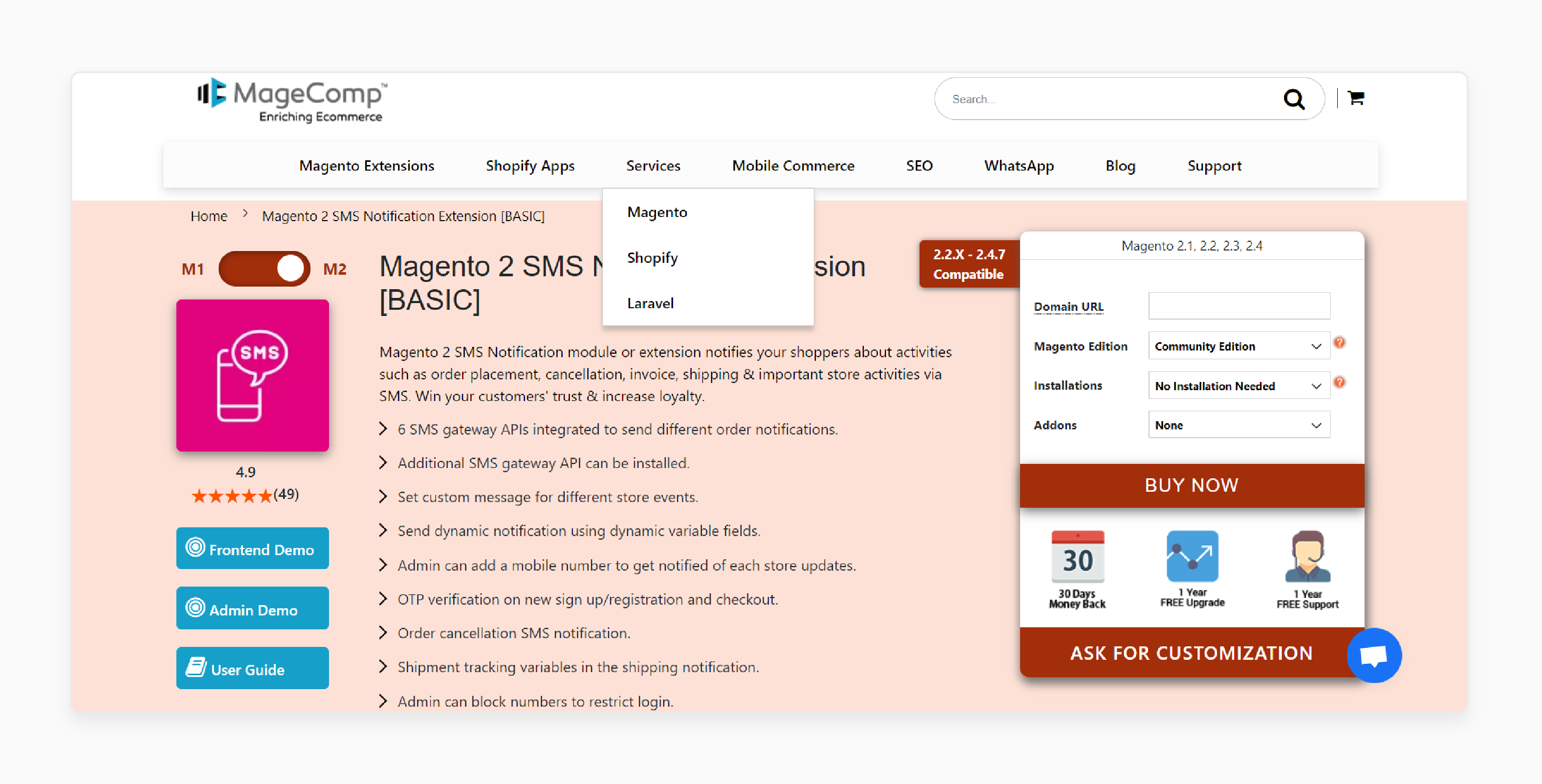Go to the Blog menu item

coord(1120,166)
